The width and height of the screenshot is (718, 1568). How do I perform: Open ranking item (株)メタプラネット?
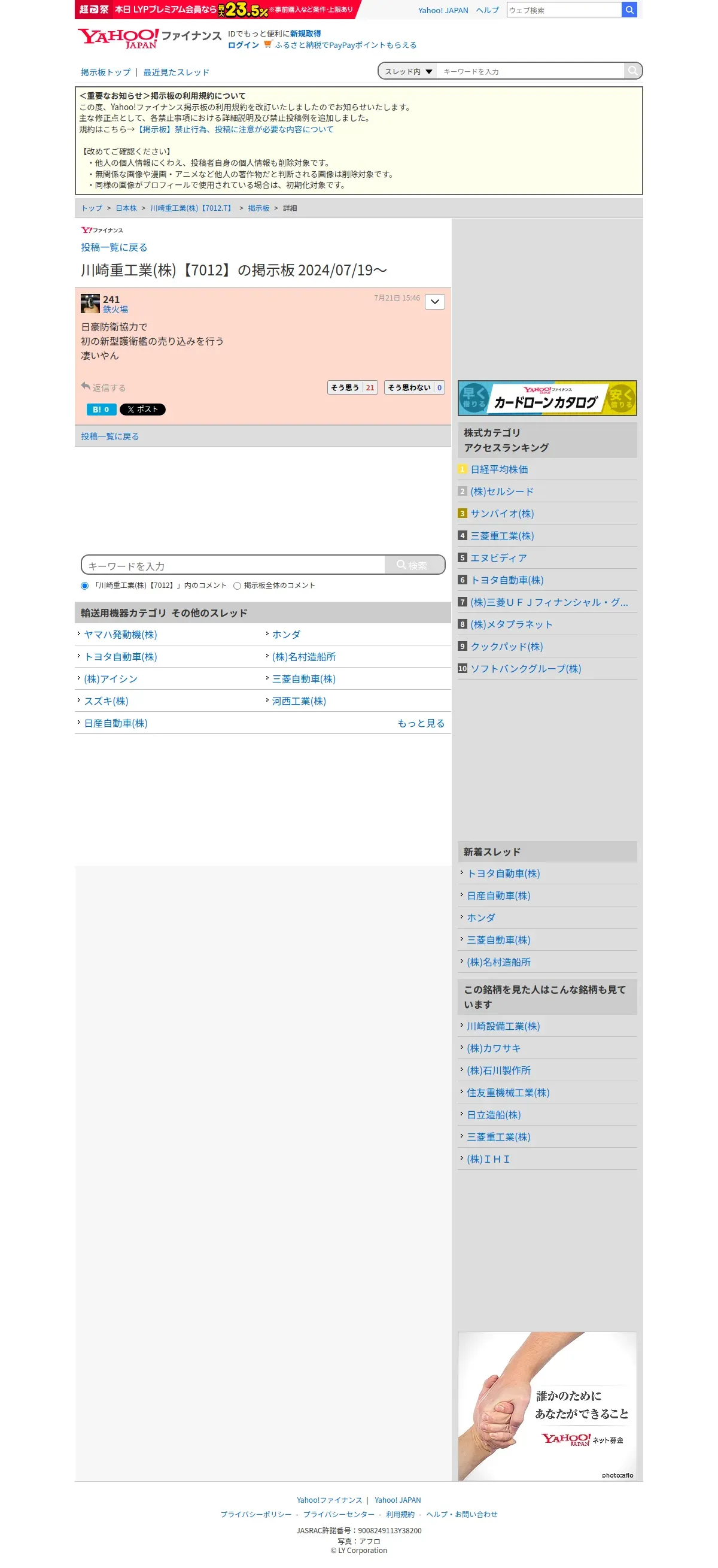click(x=511, y=624)
